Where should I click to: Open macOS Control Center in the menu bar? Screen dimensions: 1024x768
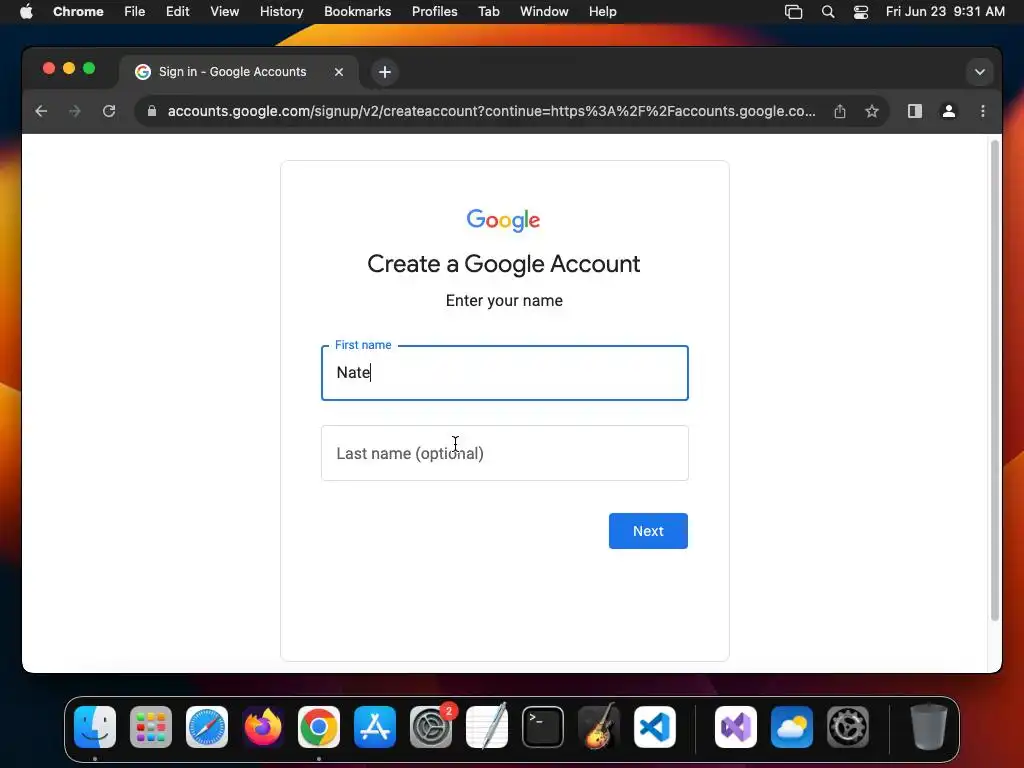click(x=861, y=11)
